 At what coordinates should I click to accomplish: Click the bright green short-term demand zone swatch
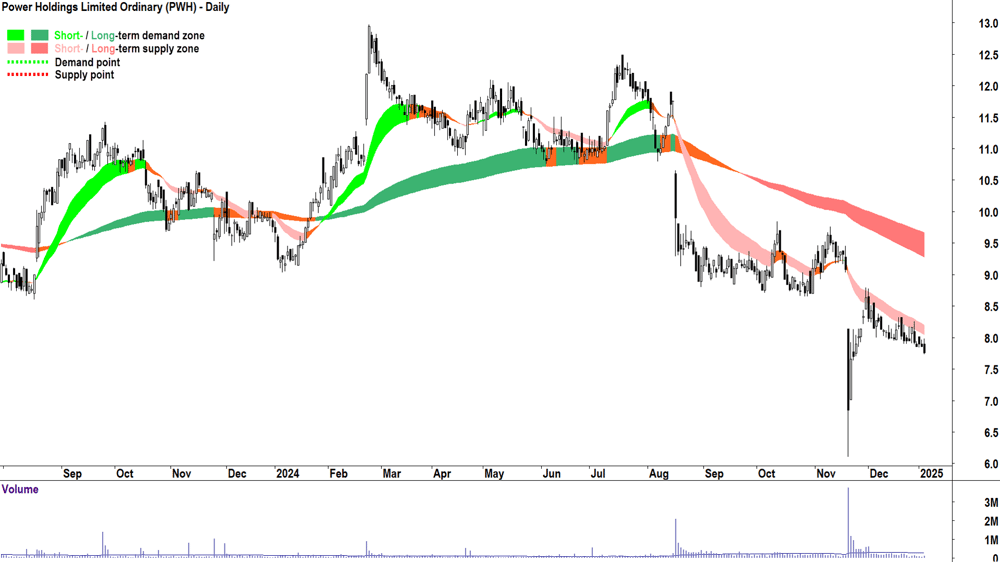[16, 36]
